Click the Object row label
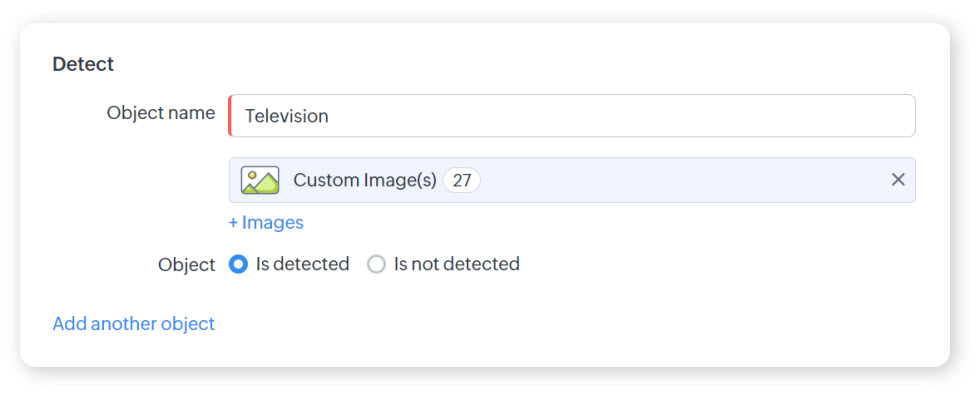Viewport: 978px width, 404px height. (x=186, y=265)
